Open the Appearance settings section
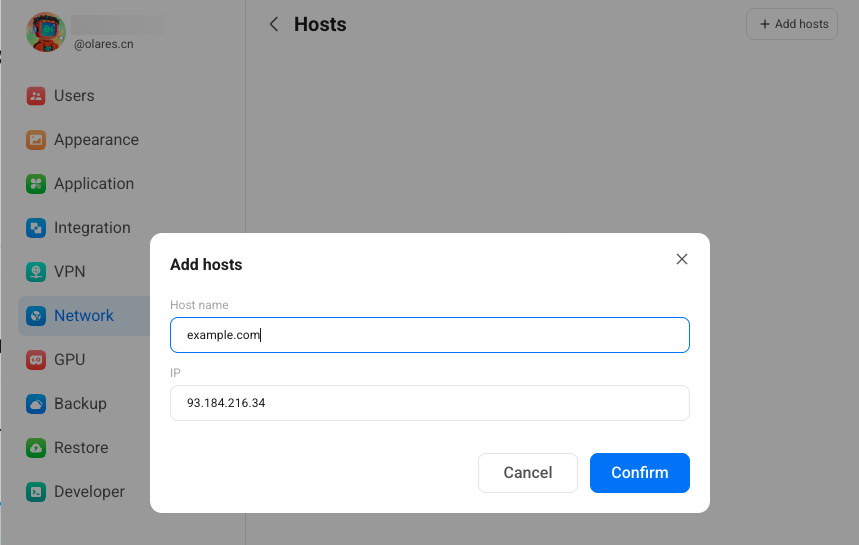859x545 pixels. click(96, 140)
